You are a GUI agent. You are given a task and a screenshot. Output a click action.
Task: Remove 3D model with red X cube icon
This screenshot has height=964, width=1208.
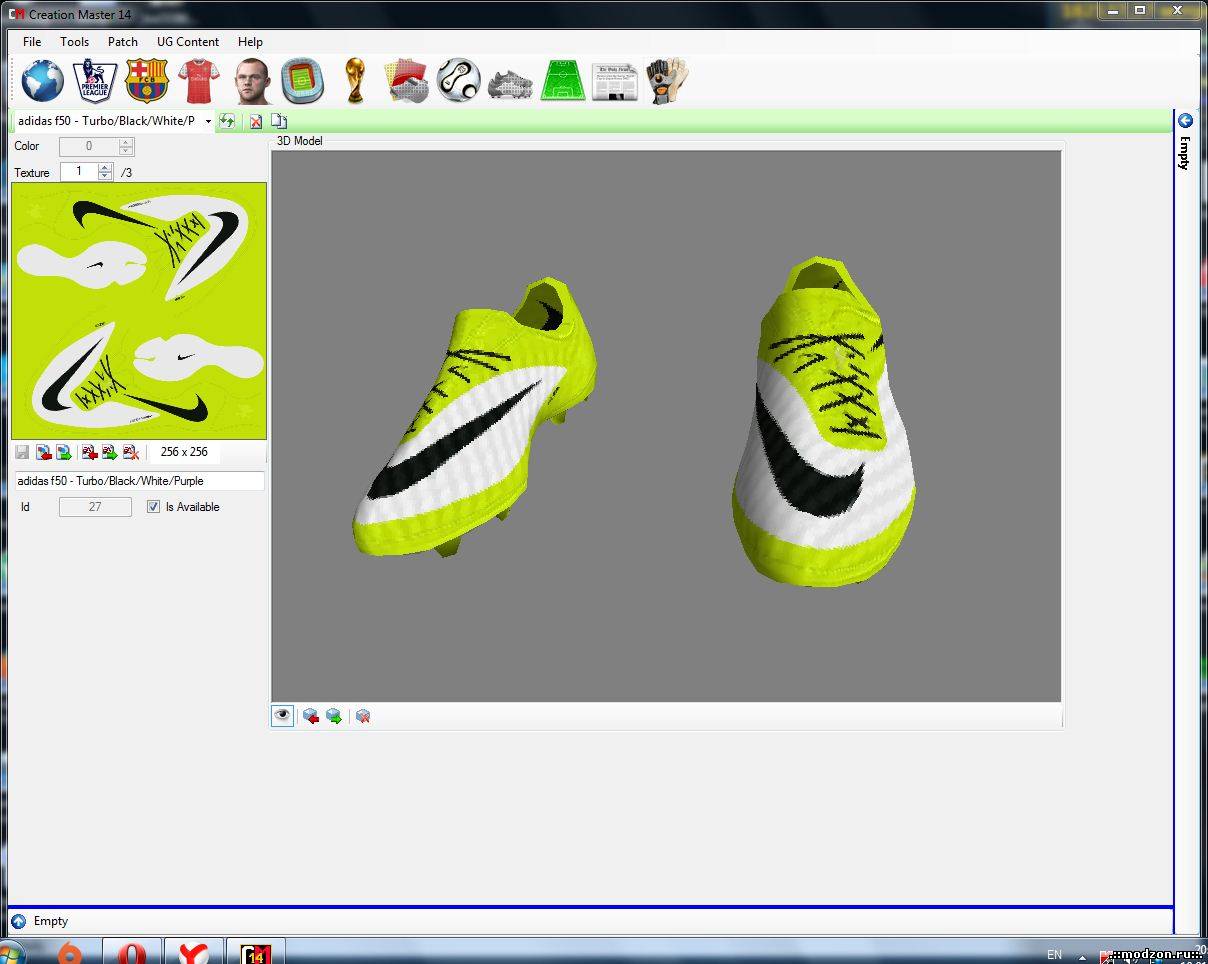click(363, 716)
